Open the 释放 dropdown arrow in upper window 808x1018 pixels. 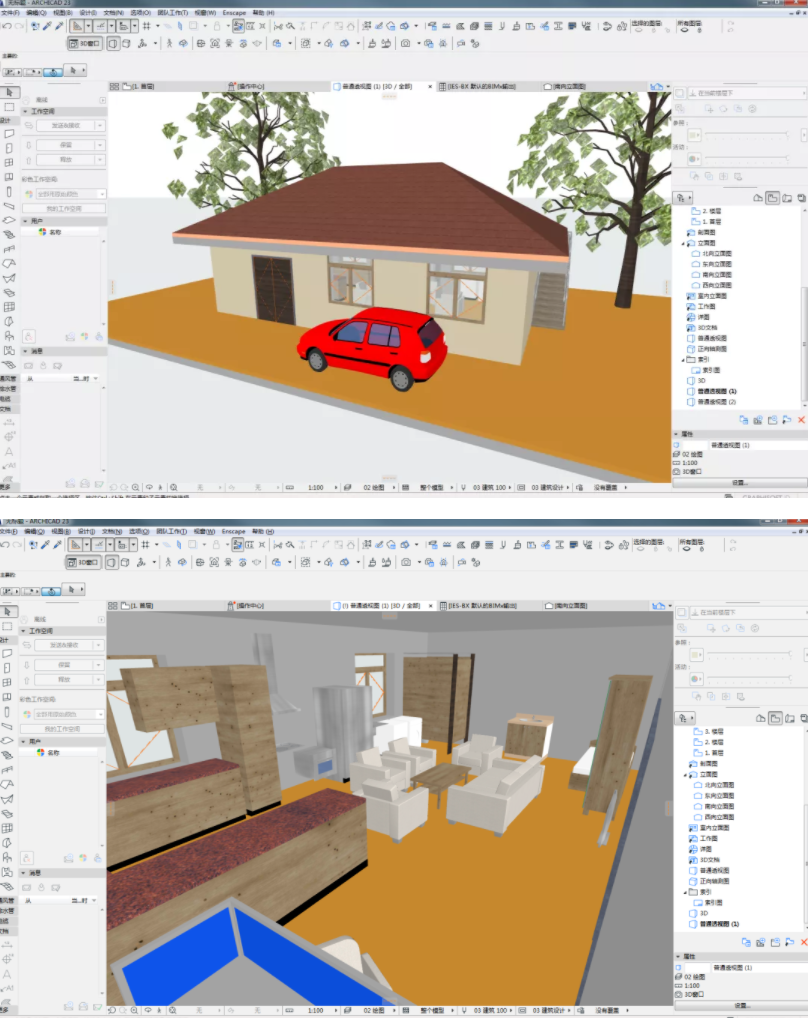(100, 160)
